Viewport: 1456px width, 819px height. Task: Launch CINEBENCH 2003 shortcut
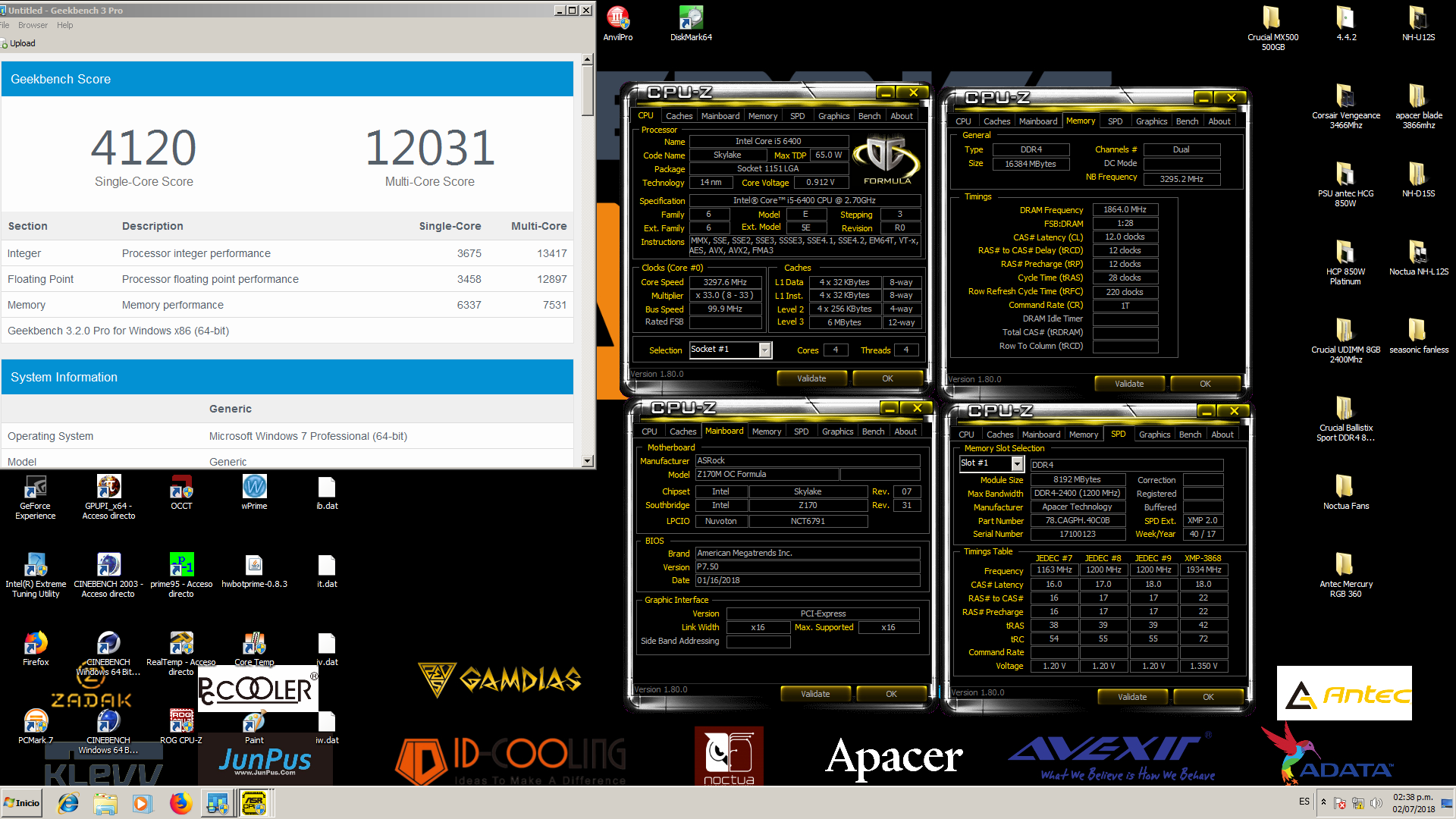108,575
